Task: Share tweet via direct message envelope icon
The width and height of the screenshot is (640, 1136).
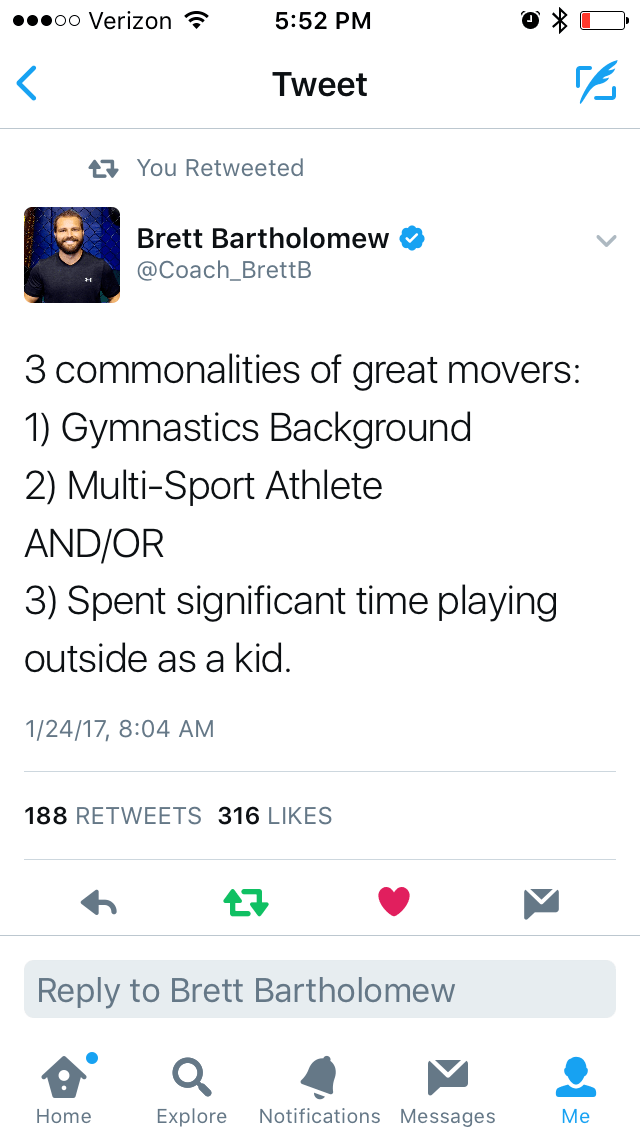Action: coord(541,903)
